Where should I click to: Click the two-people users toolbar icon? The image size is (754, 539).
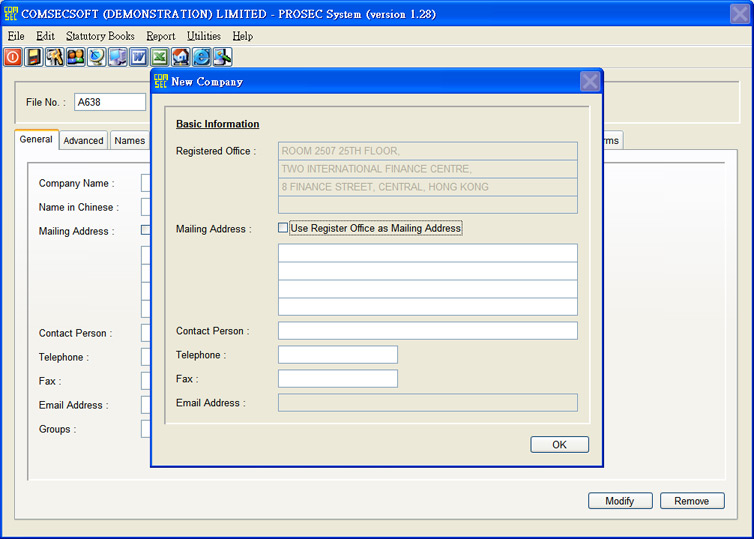pyautogui.click(x=75, y=57)
